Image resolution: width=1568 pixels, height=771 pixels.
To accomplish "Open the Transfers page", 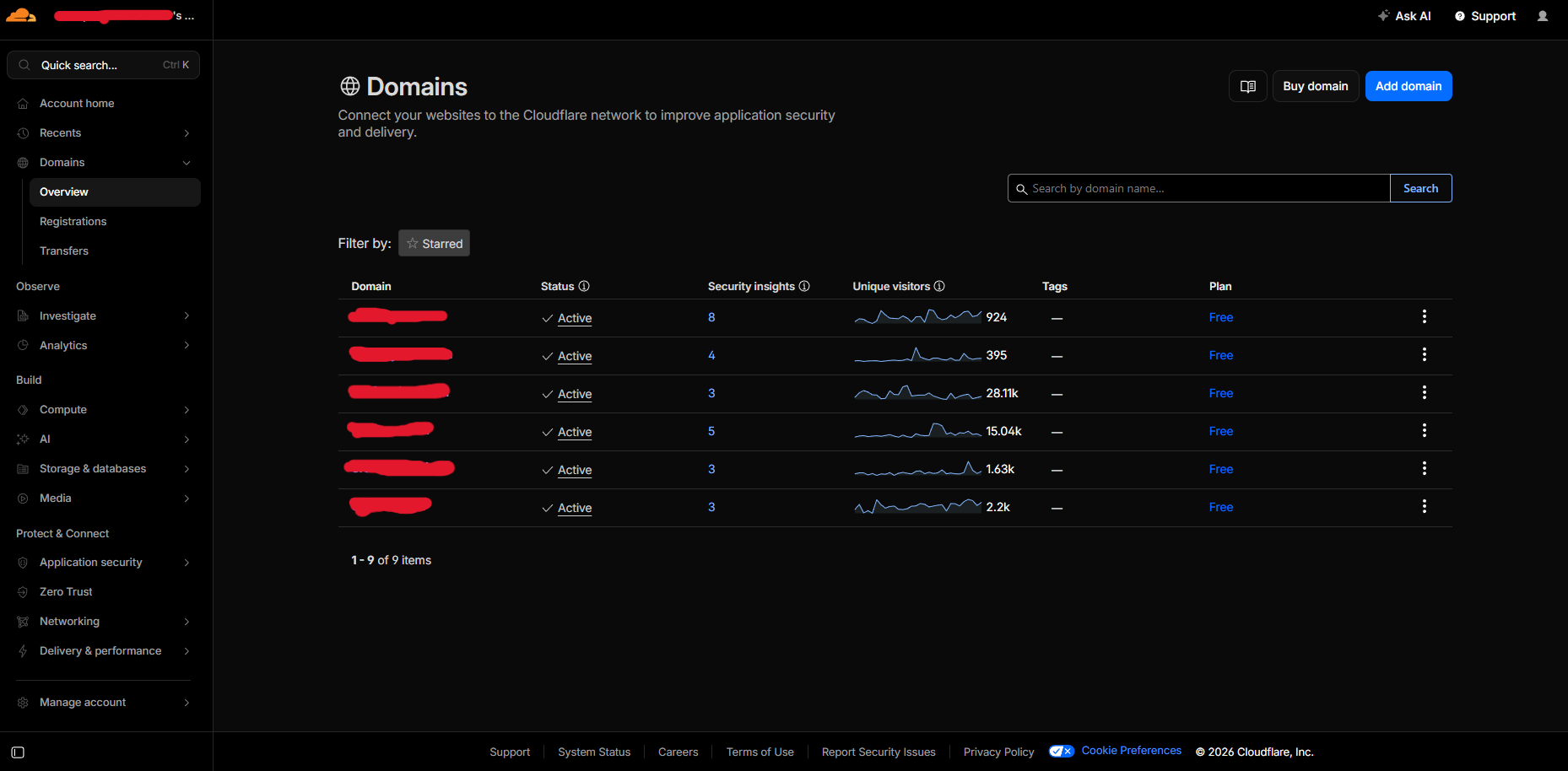I will point(115,251).
